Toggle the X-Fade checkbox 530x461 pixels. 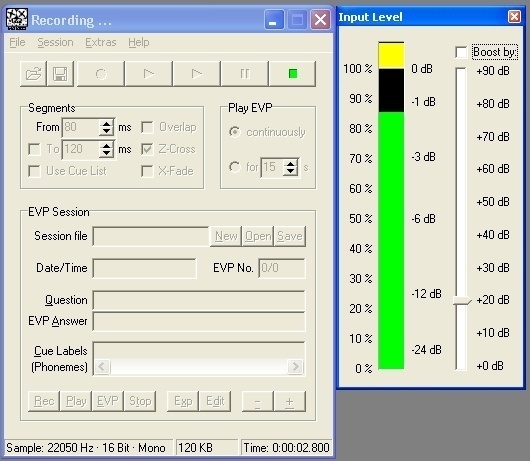coord(147,171)
